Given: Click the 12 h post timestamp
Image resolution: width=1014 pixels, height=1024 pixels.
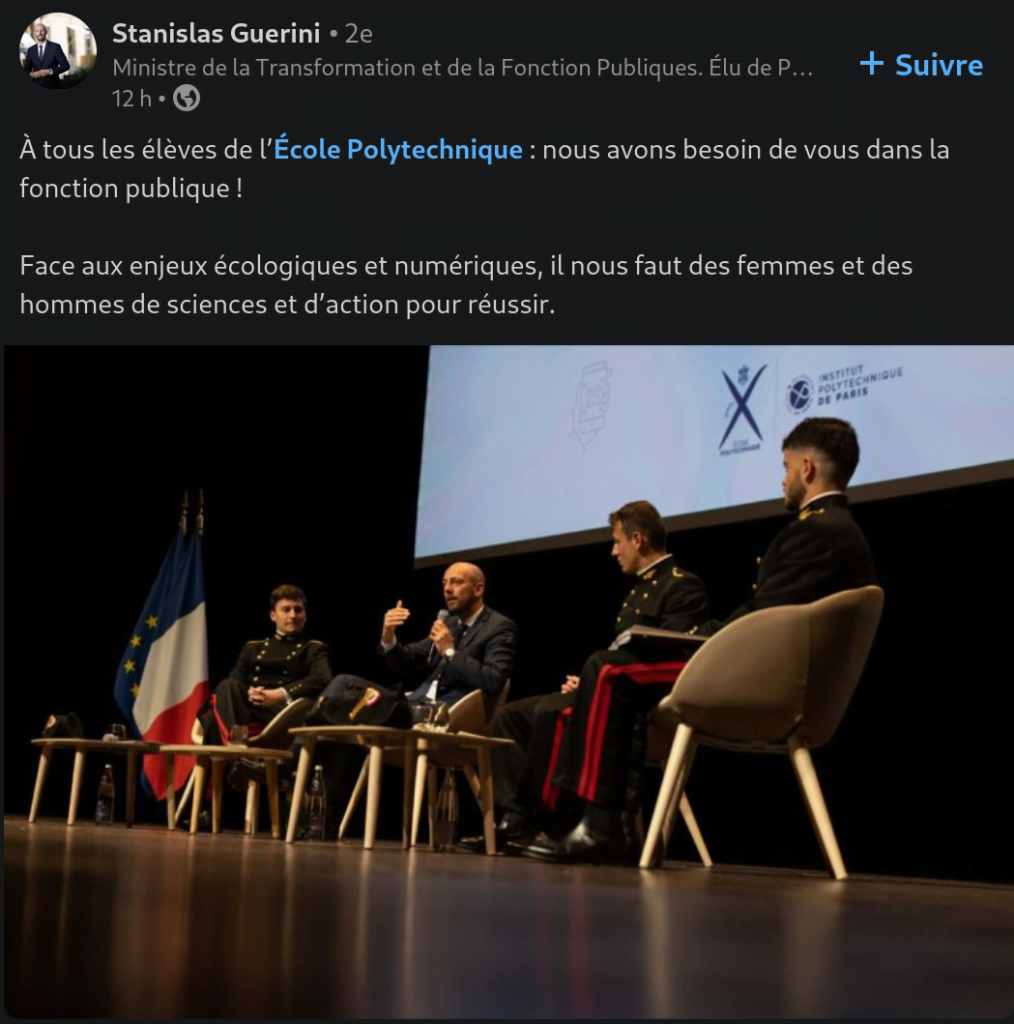Looking at the screenshot, I should (131, 99).
